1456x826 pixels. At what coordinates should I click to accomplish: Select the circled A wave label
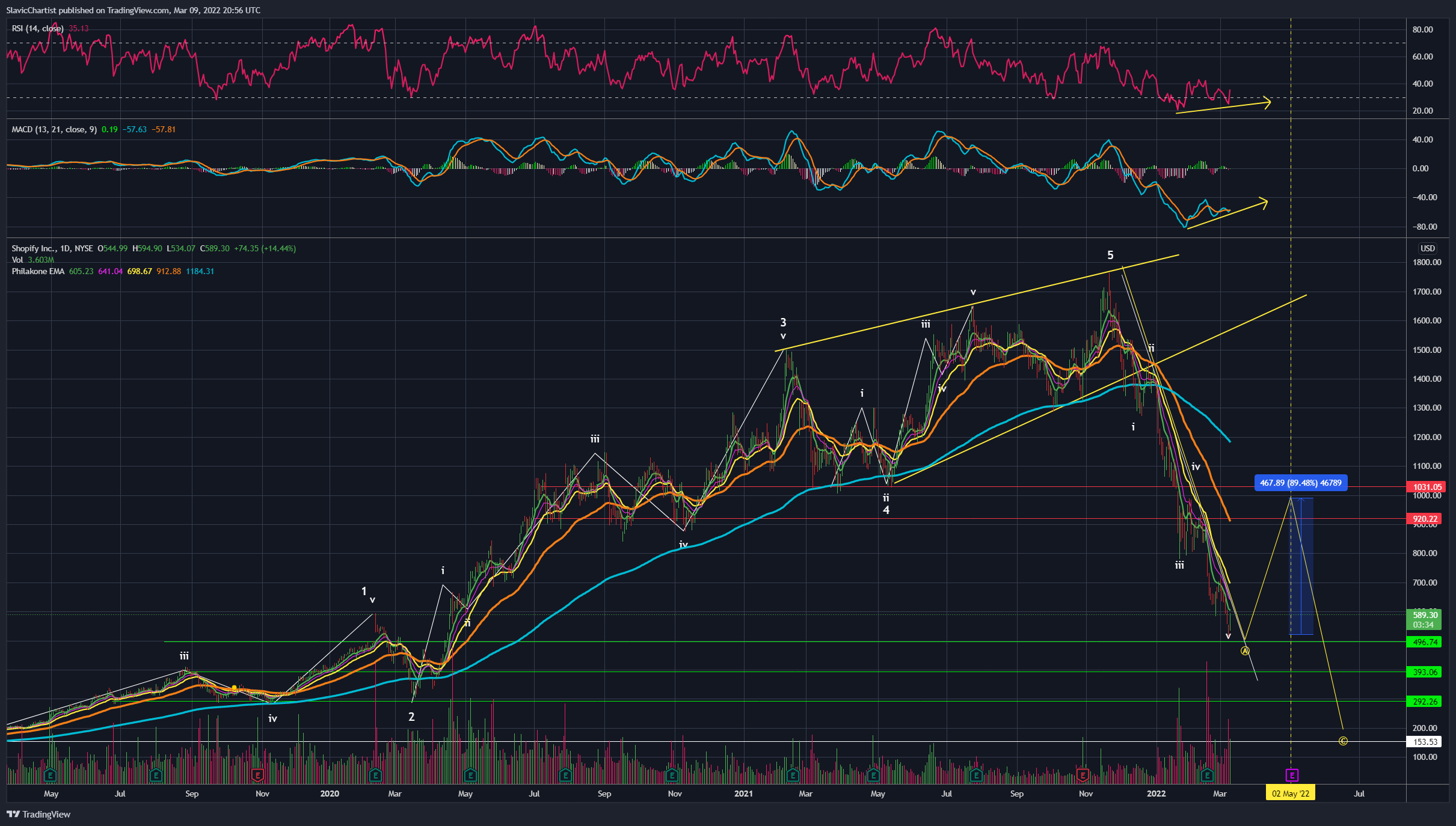pos(1245,651)
